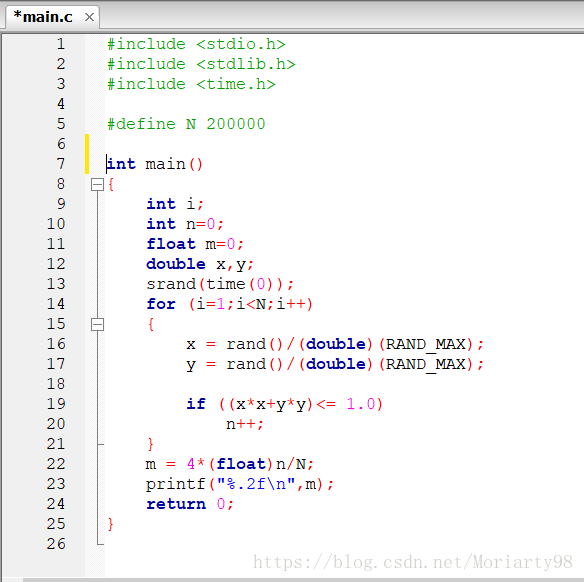Click on 'int main()' declaration
The width and height of the screenshot is (584, 582).
(x=155, y=164)
